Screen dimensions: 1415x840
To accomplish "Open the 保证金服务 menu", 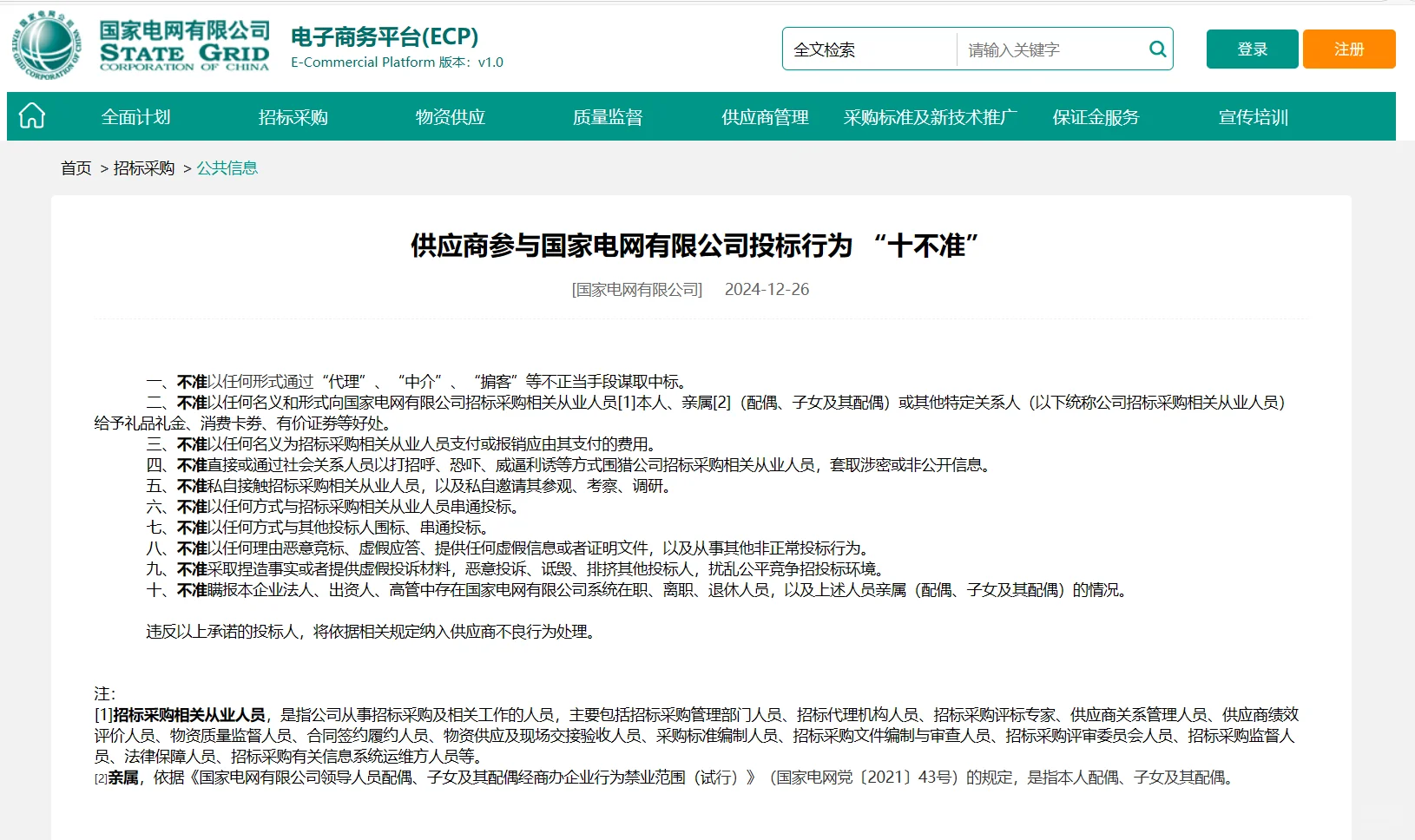I will coord(1096,116).
